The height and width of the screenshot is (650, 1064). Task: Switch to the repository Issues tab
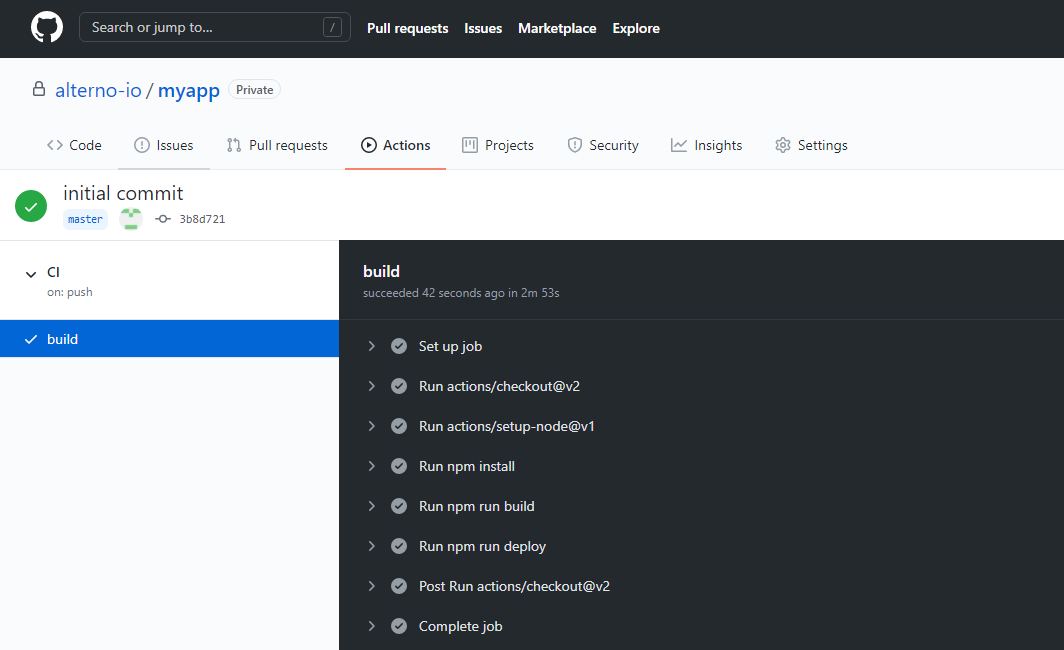pos(164,145)
